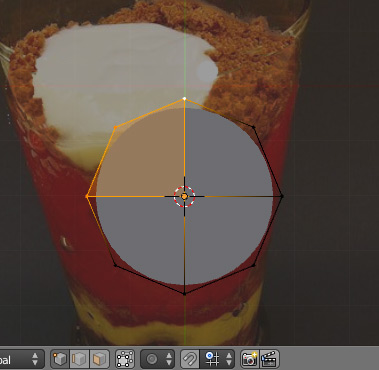Image resolution: width=379 pixels, height=370 pixels.
Task: Toggle the snap magnet icon
Action: pyautogui.click(x=190, y=359)
